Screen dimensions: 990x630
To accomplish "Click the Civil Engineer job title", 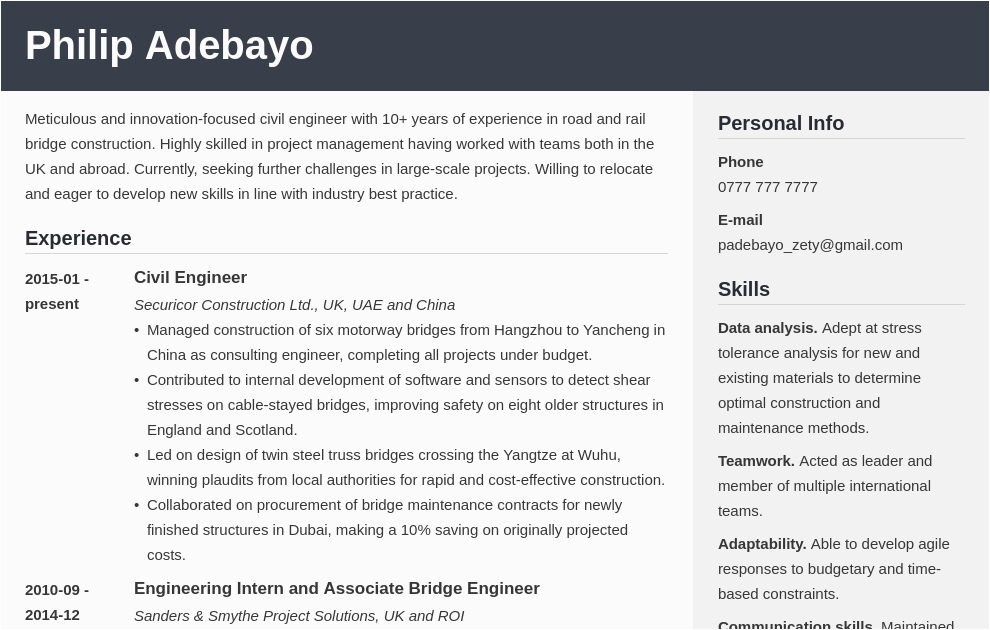I will click(190, 278).
